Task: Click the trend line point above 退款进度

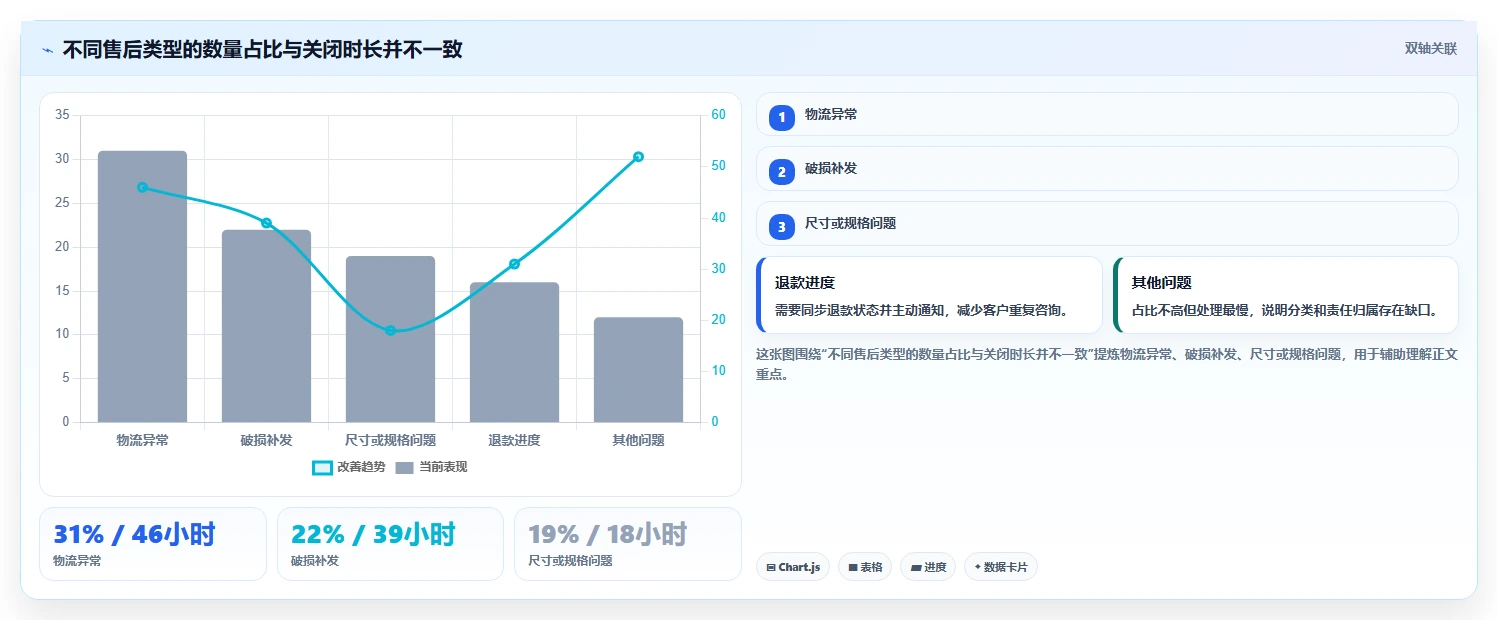Action: 514,264
